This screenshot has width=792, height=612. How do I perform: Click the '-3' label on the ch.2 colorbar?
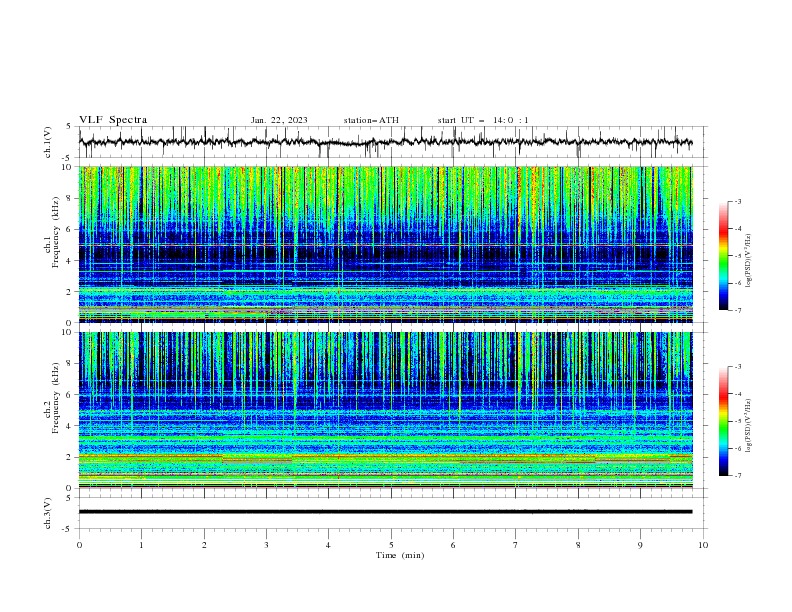737,367
